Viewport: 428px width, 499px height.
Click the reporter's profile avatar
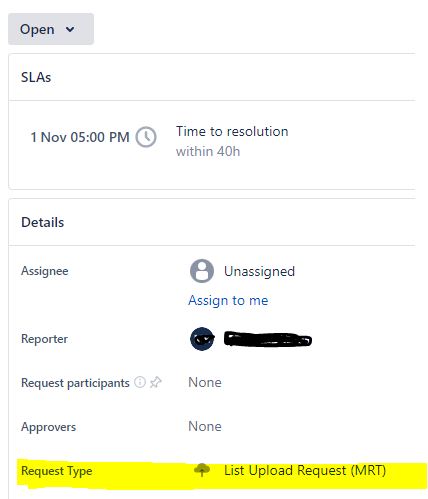(202, 339)
